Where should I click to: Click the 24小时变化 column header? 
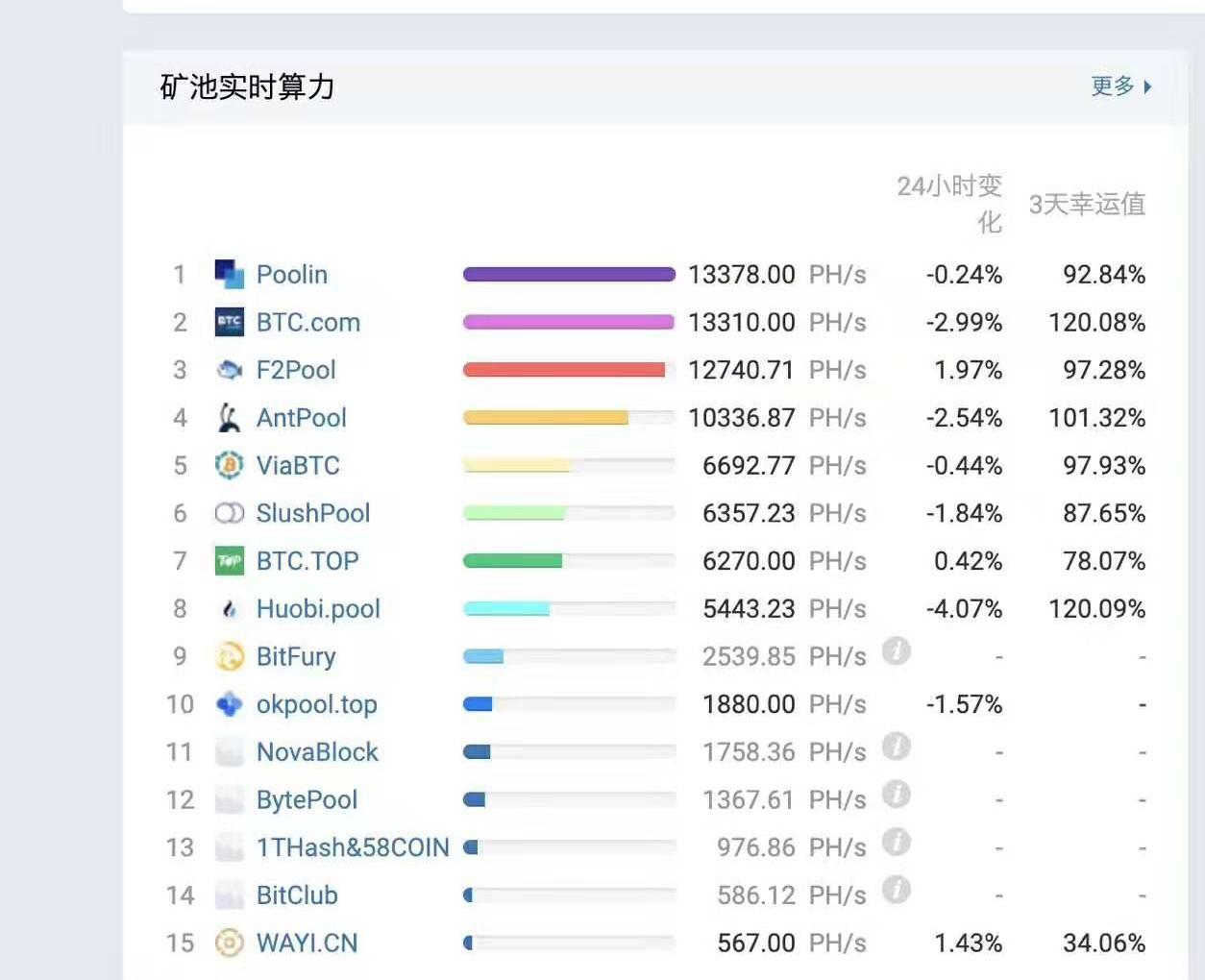coord(949,204)
